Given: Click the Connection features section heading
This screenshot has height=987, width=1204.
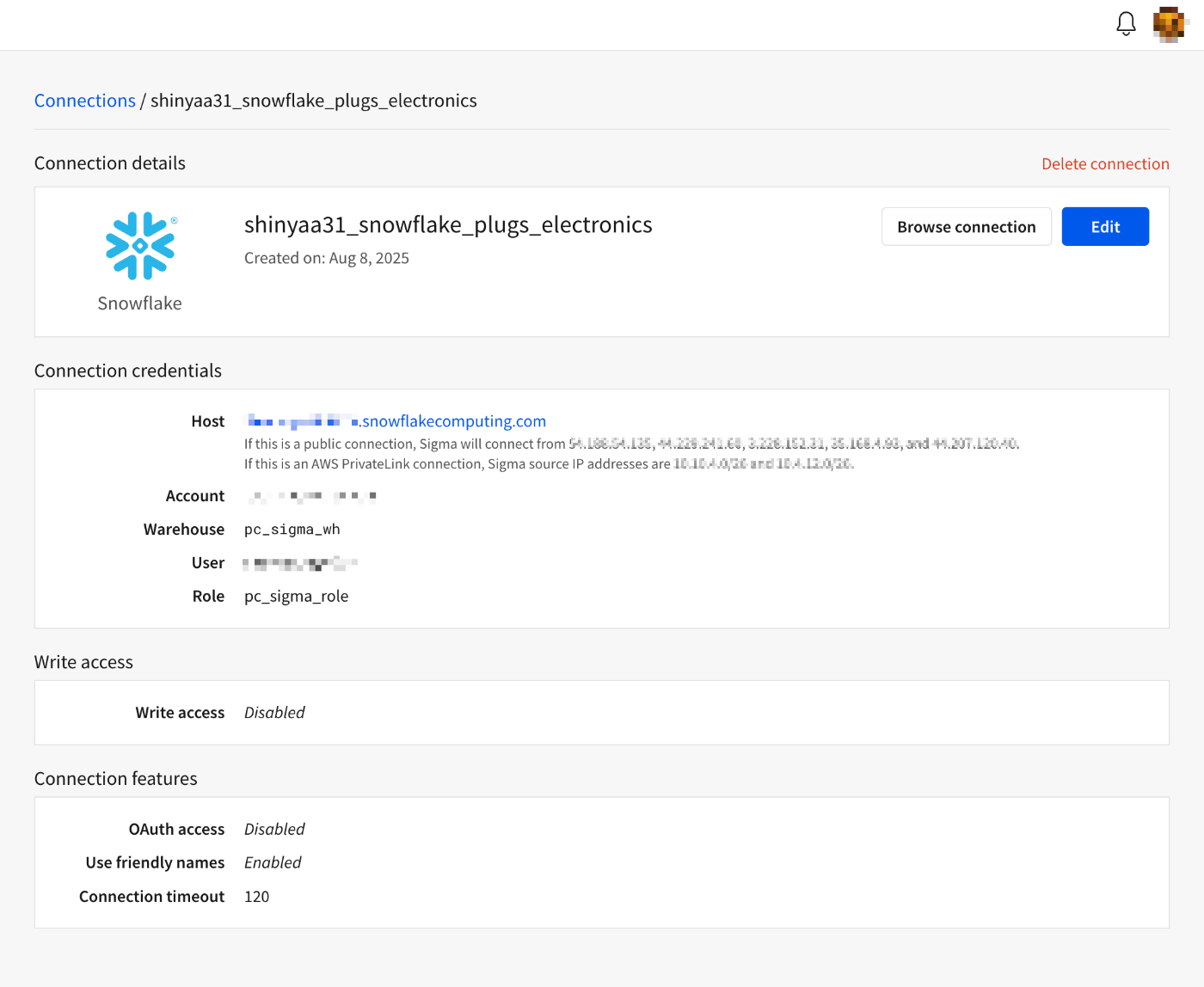Looking at the screenshot, I should pyautogui.click(x=116, y=779).
